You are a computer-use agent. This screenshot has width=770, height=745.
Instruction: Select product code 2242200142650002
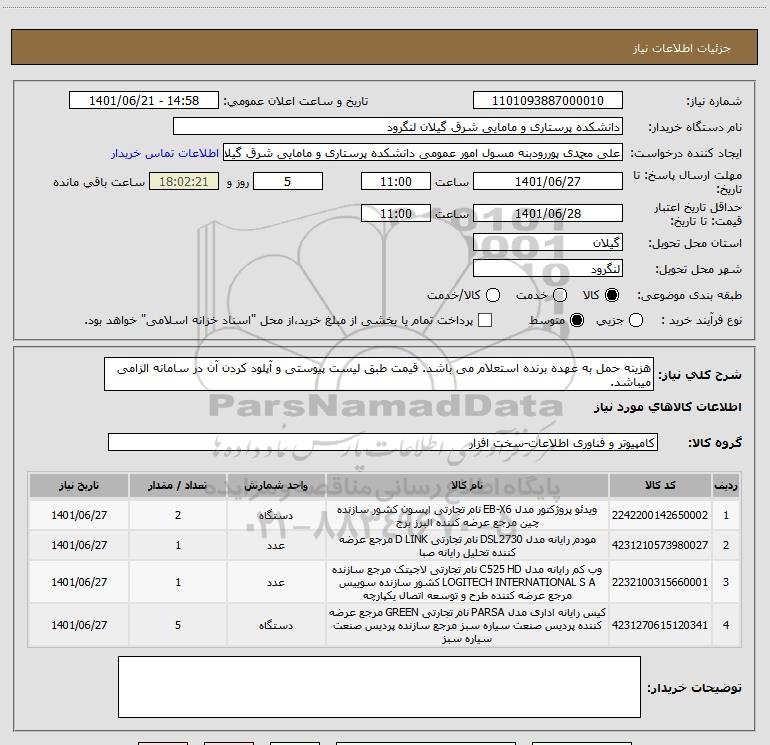tap(660, 515)
